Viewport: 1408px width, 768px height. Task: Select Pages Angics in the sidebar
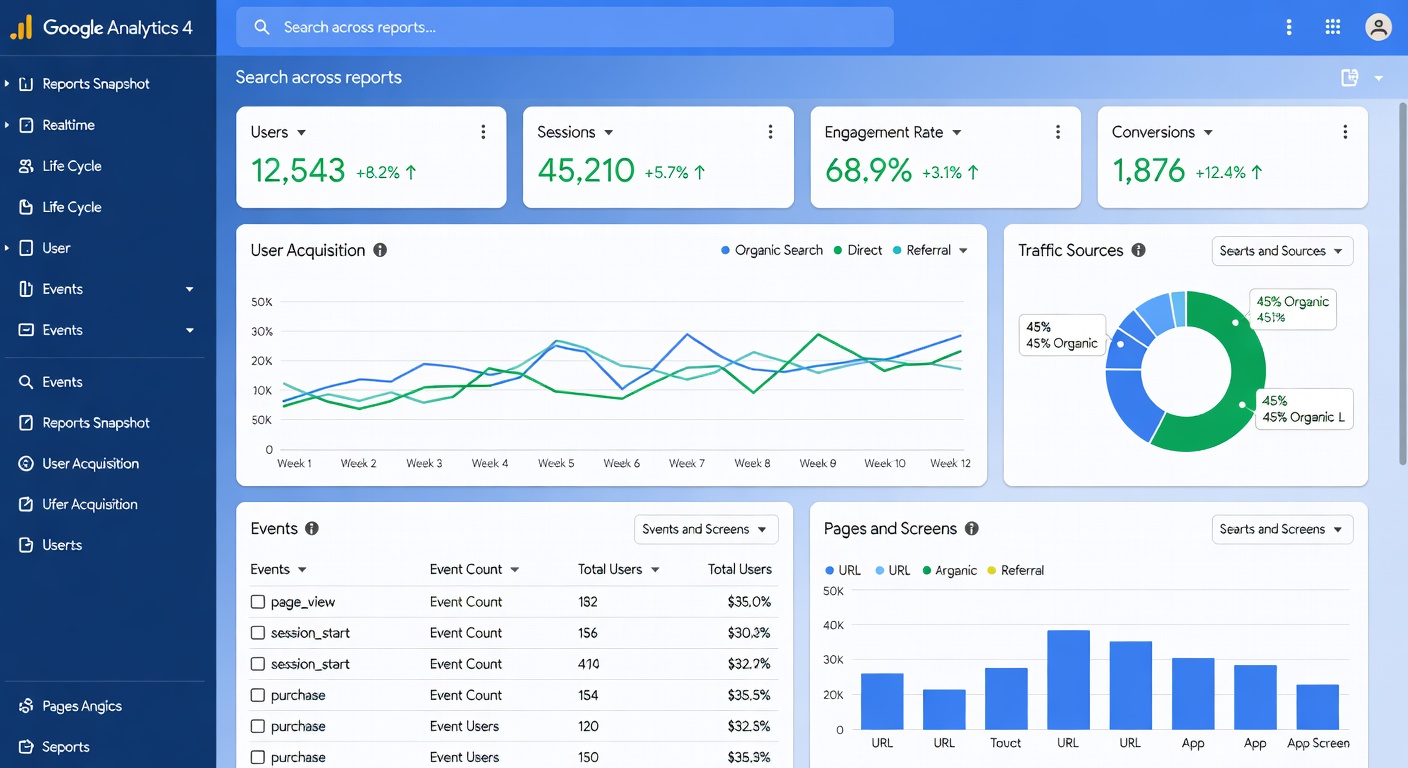pyautogui.click(x=81, y=705)
